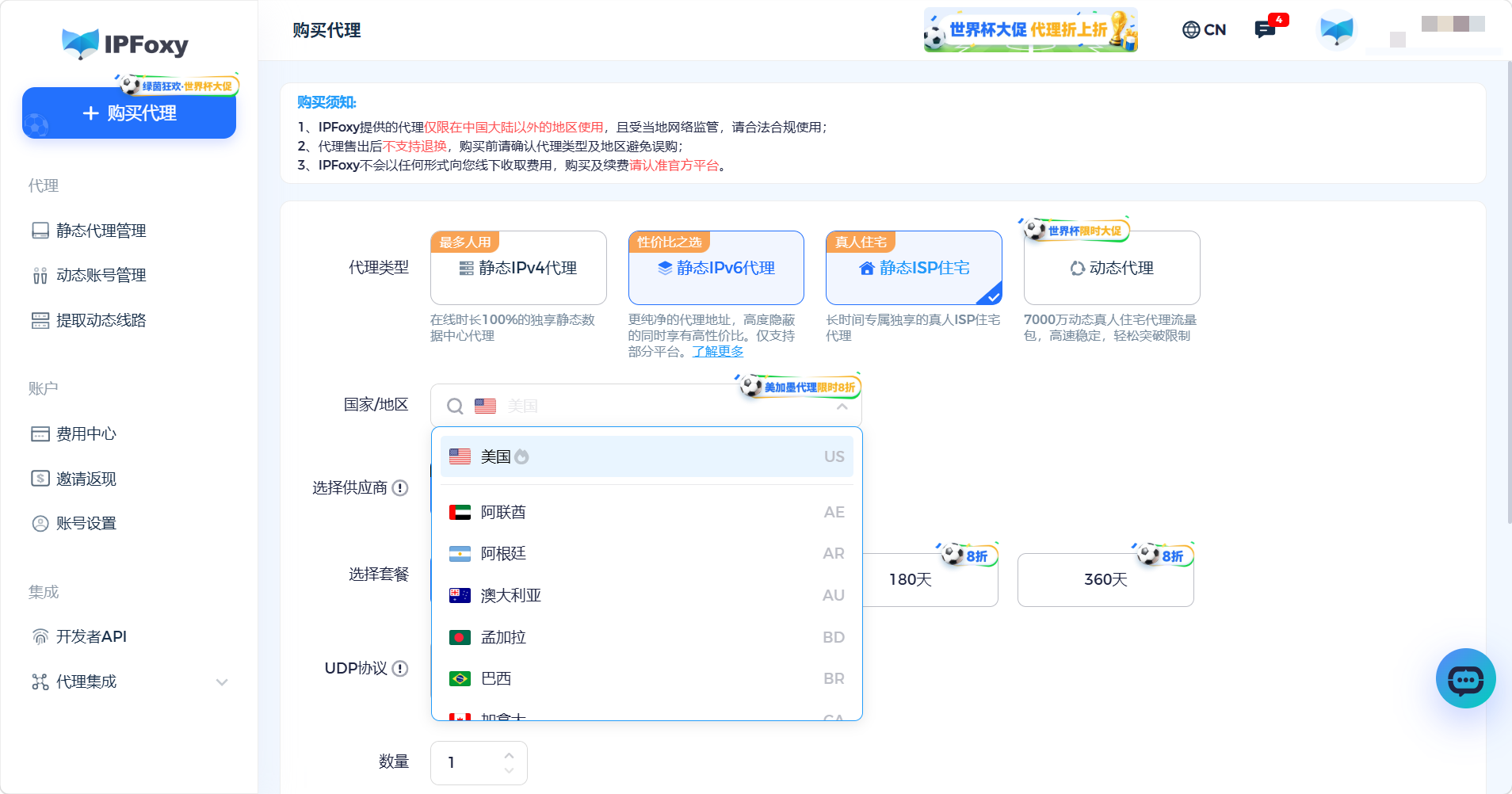The image size is (1512, 794).
Task: Click the country search magnifier icon
Action: 455,407
